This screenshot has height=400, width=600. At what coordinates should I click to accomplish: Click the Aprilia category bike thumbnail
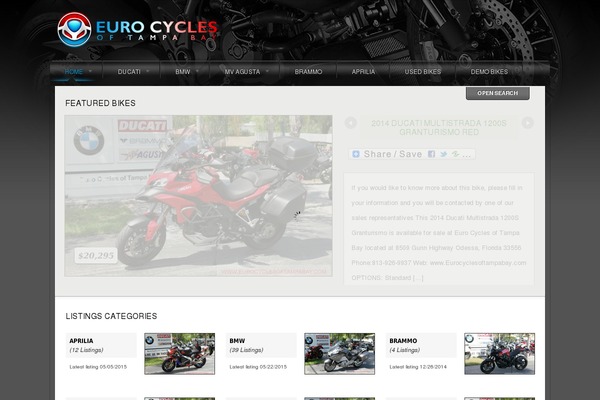[179, 354]
